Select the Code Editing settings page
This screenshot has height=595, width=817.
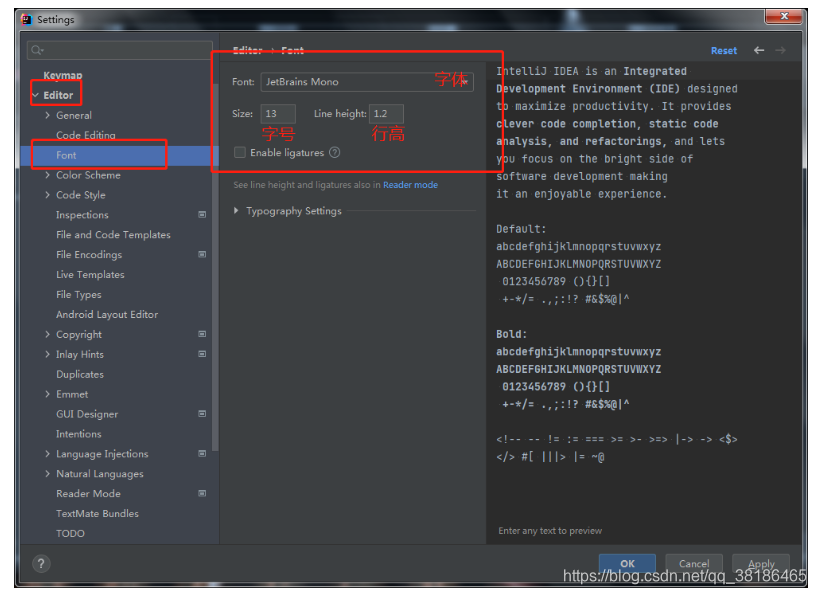86,135
